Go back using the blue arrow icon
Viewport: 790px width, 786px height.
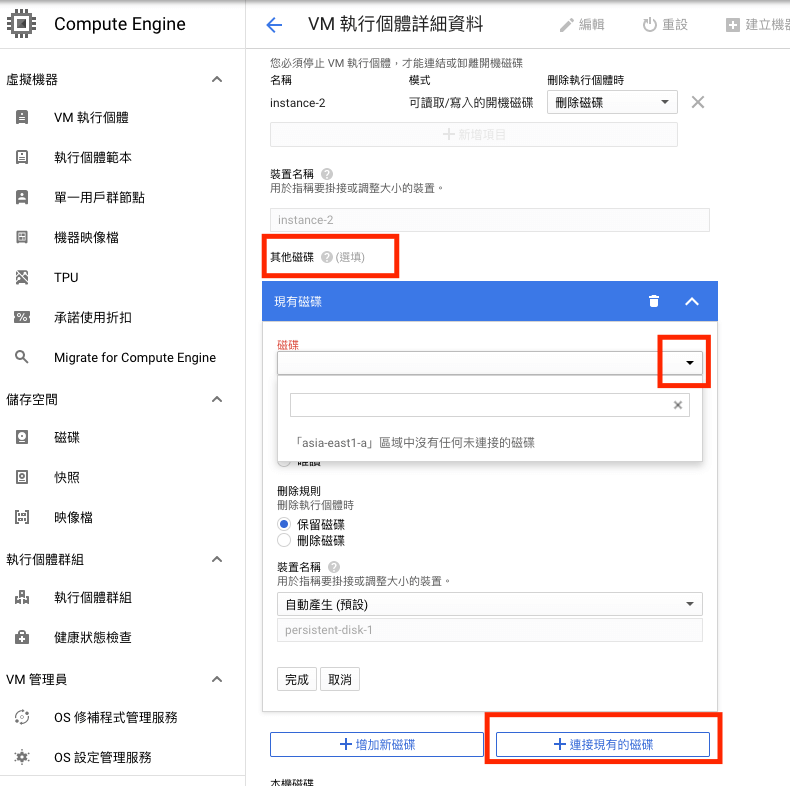274,24
